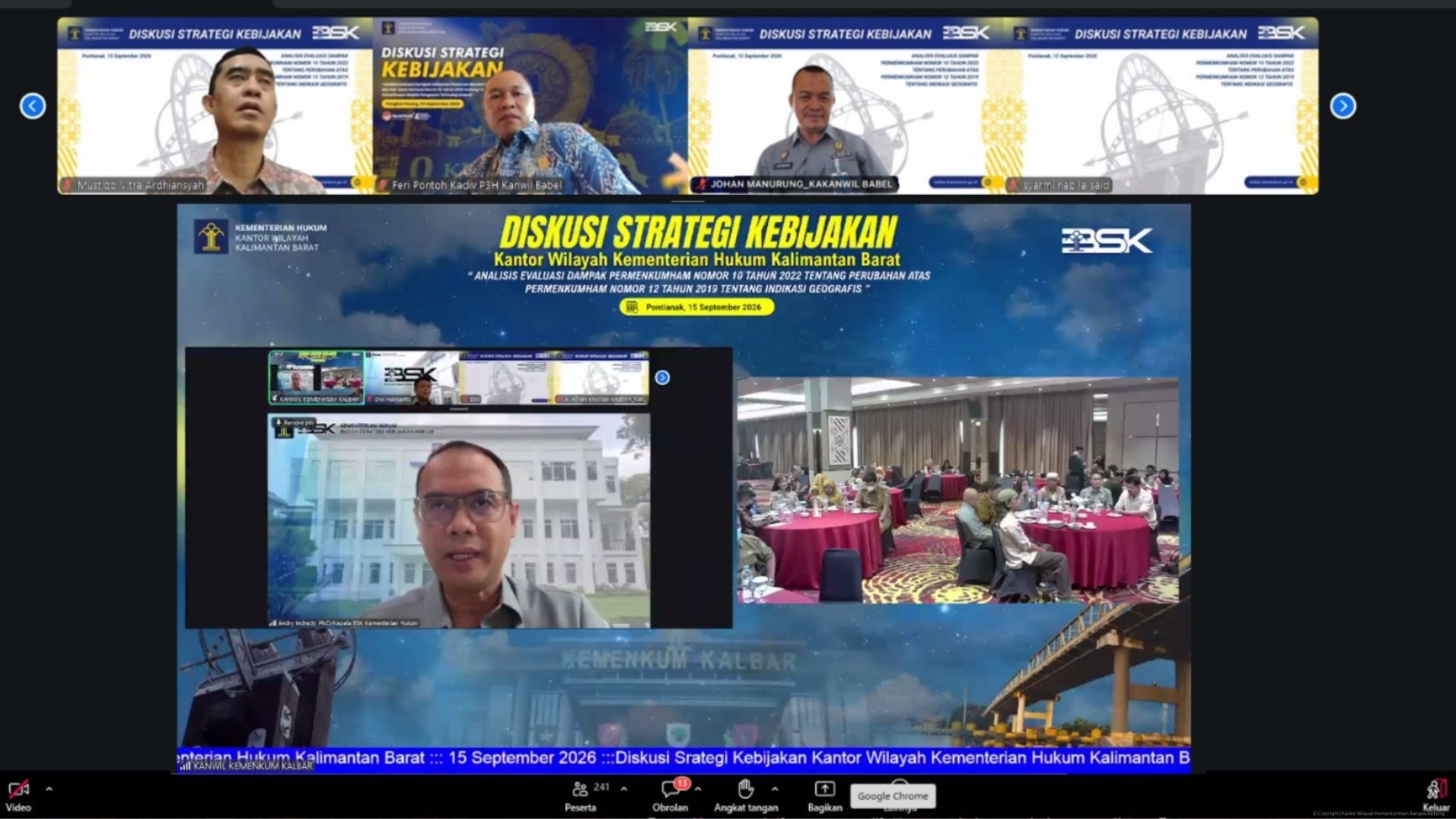Click the KANWIL KEMENKUM KALBAR name label

247,766
